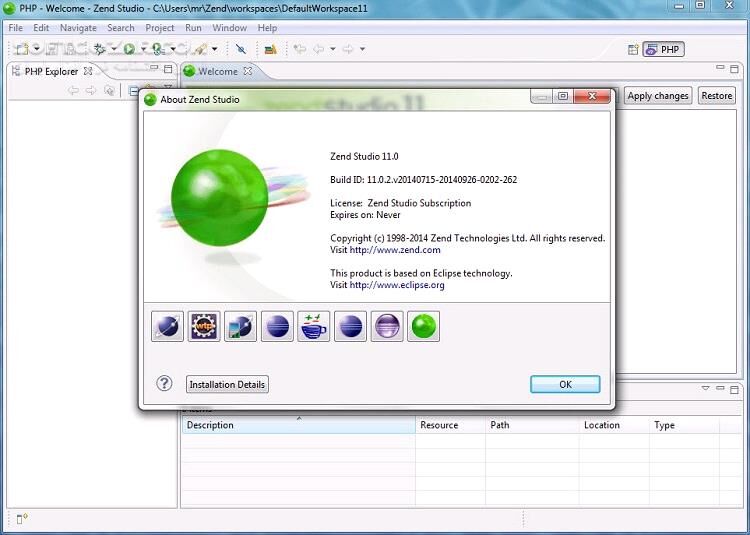Click the Installation Details button
750x535 pixels.
pyautogui.click(x=227, y=384)
